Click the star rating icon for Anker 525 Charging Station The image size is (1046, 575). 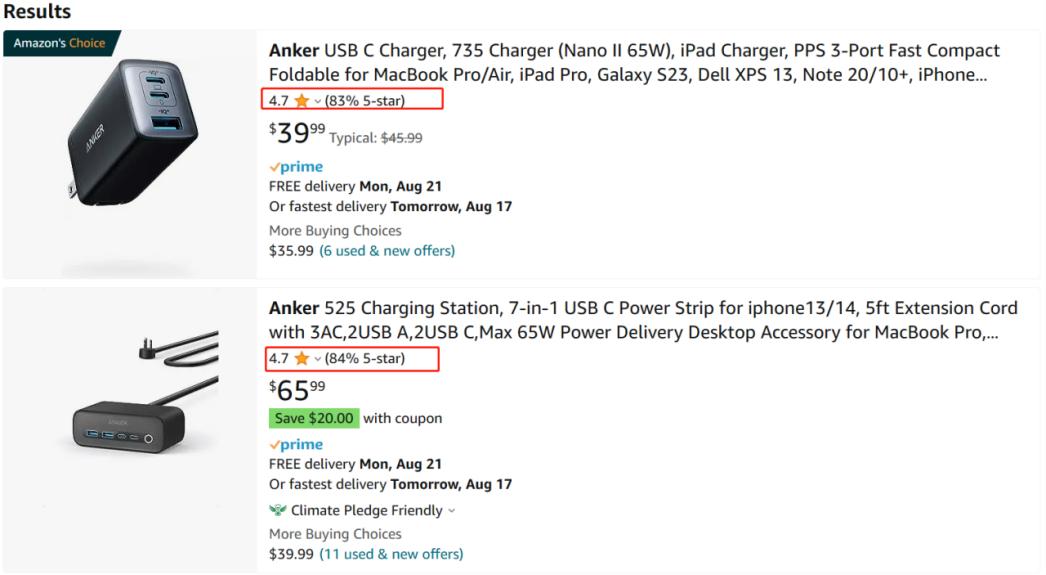coord(301,358)
